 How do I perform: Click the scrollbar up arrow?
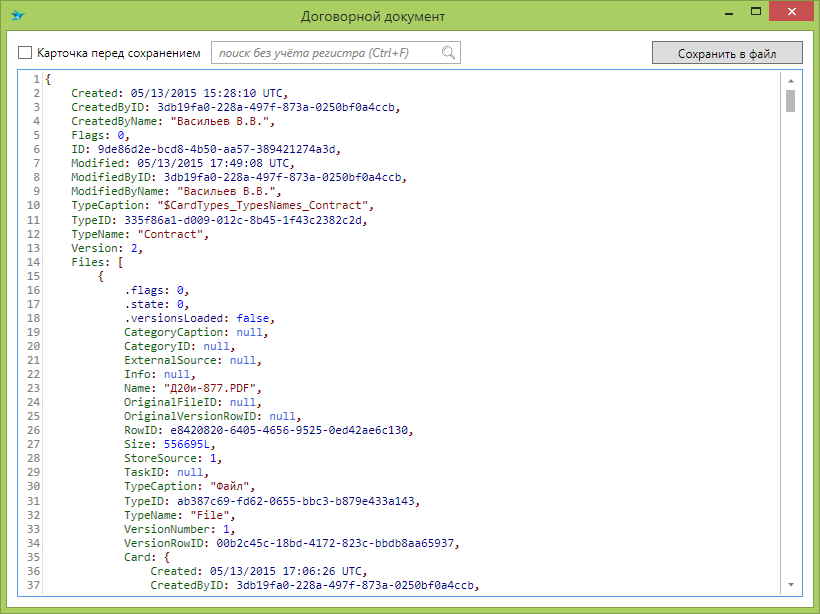pyautogui.click(x=790, y=80)
